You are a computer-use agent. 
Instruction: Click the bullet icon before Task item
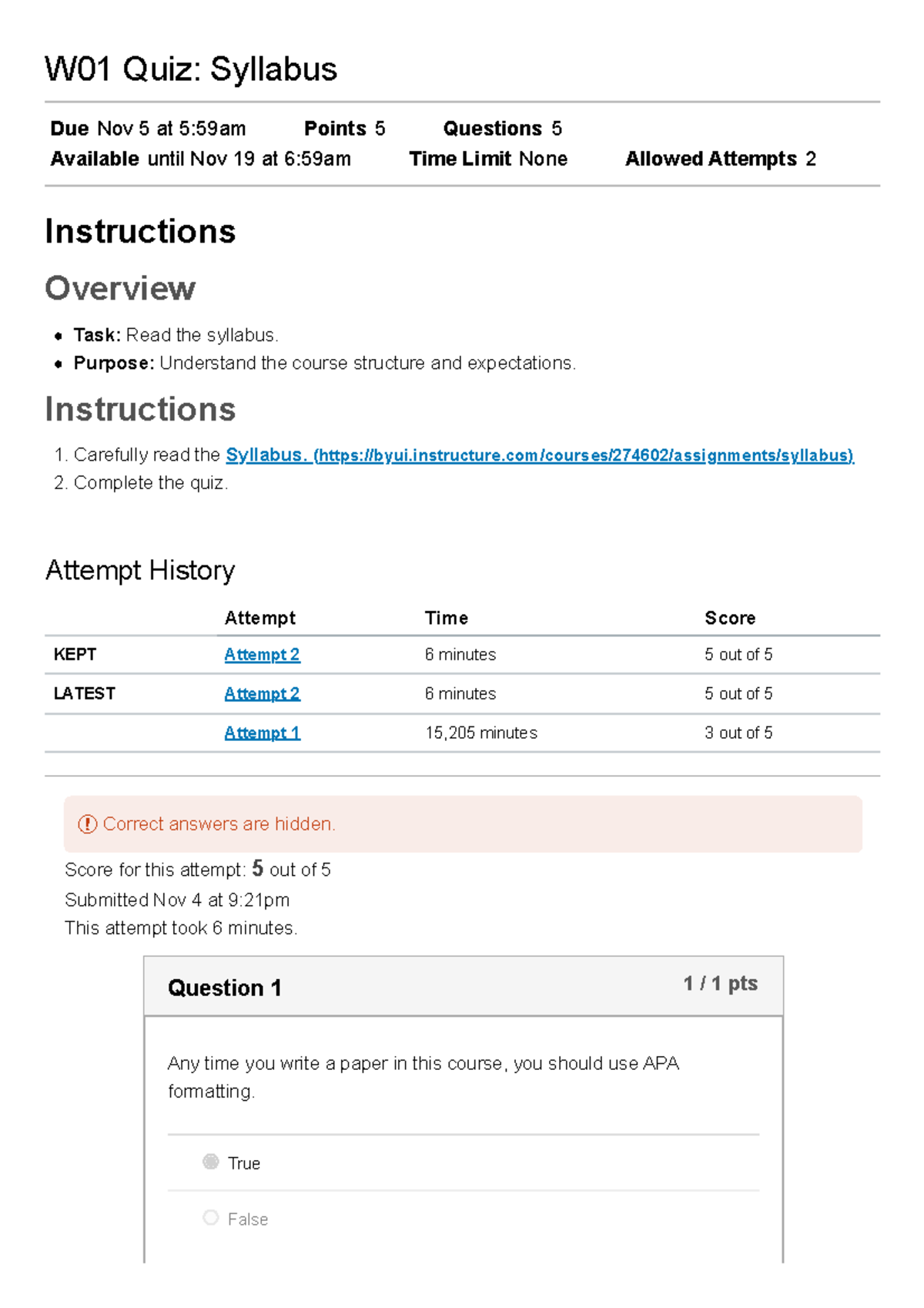pyautogui.click(x=56, y=337)
